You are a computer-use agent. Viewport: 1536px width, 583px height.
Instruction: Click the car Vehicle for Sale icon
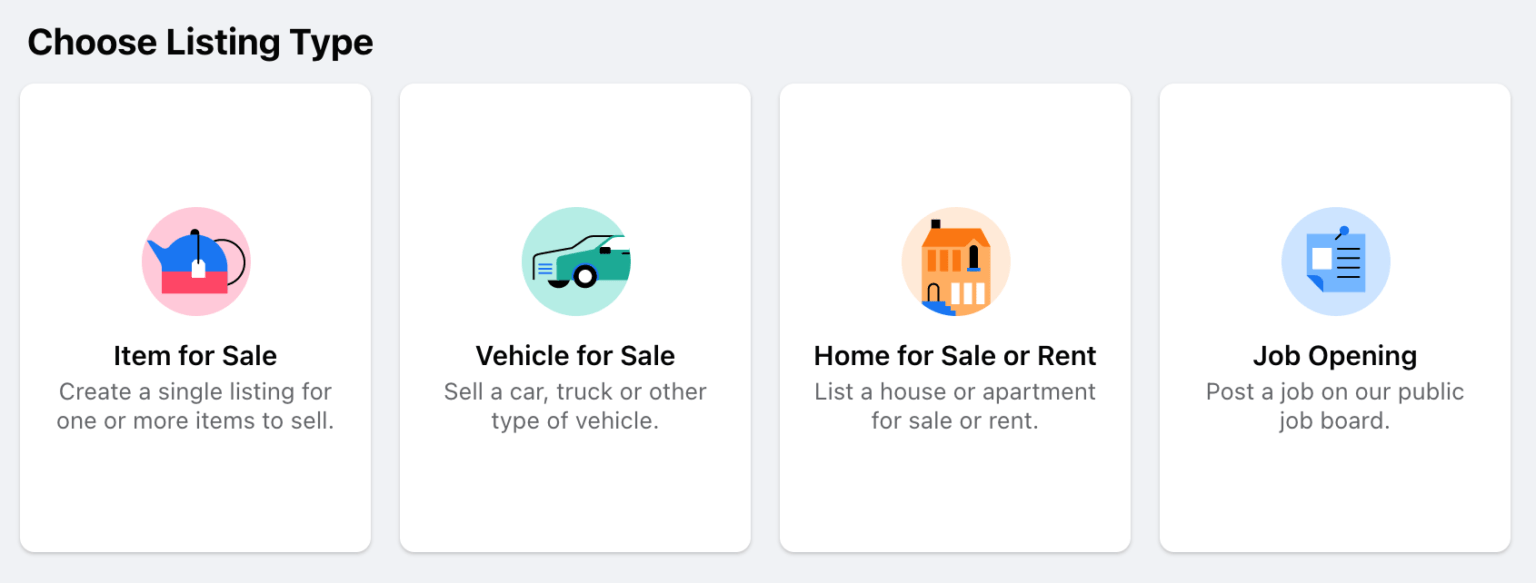[575, 261]
